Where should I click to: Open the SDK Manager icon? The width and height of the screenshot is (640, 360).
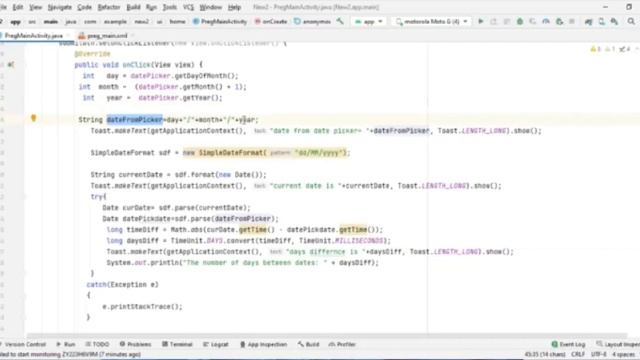pos(614,21)
